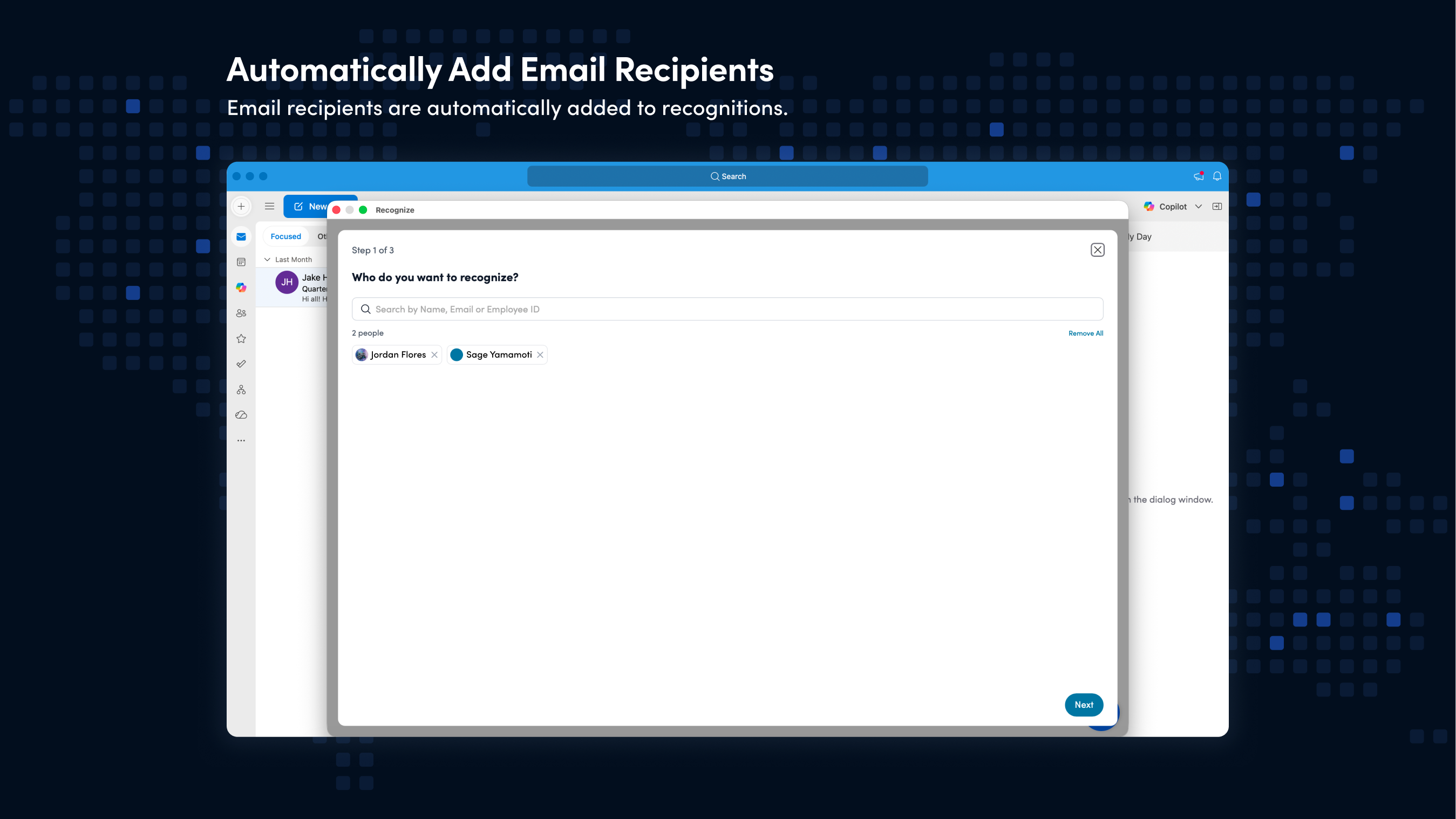Select the Sage Yamamoti recipient chip

[497, 355]
